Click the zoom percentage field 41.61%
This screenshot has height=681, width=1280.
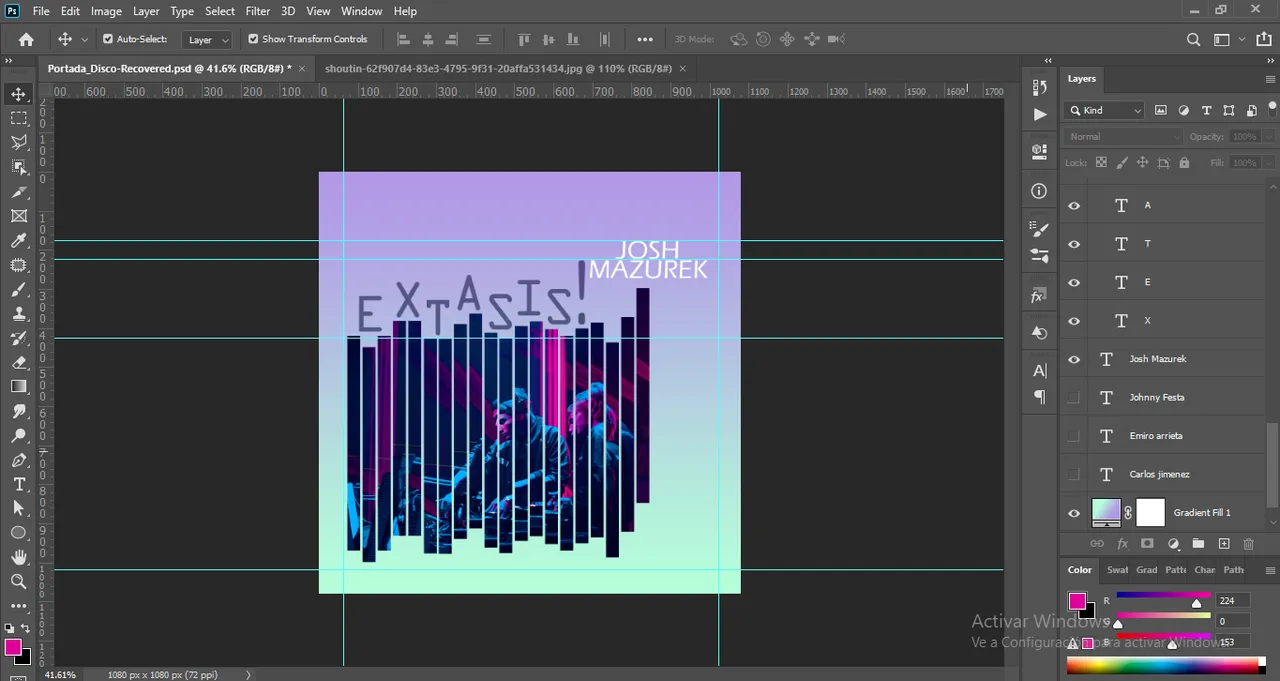(x=61, y=675)
